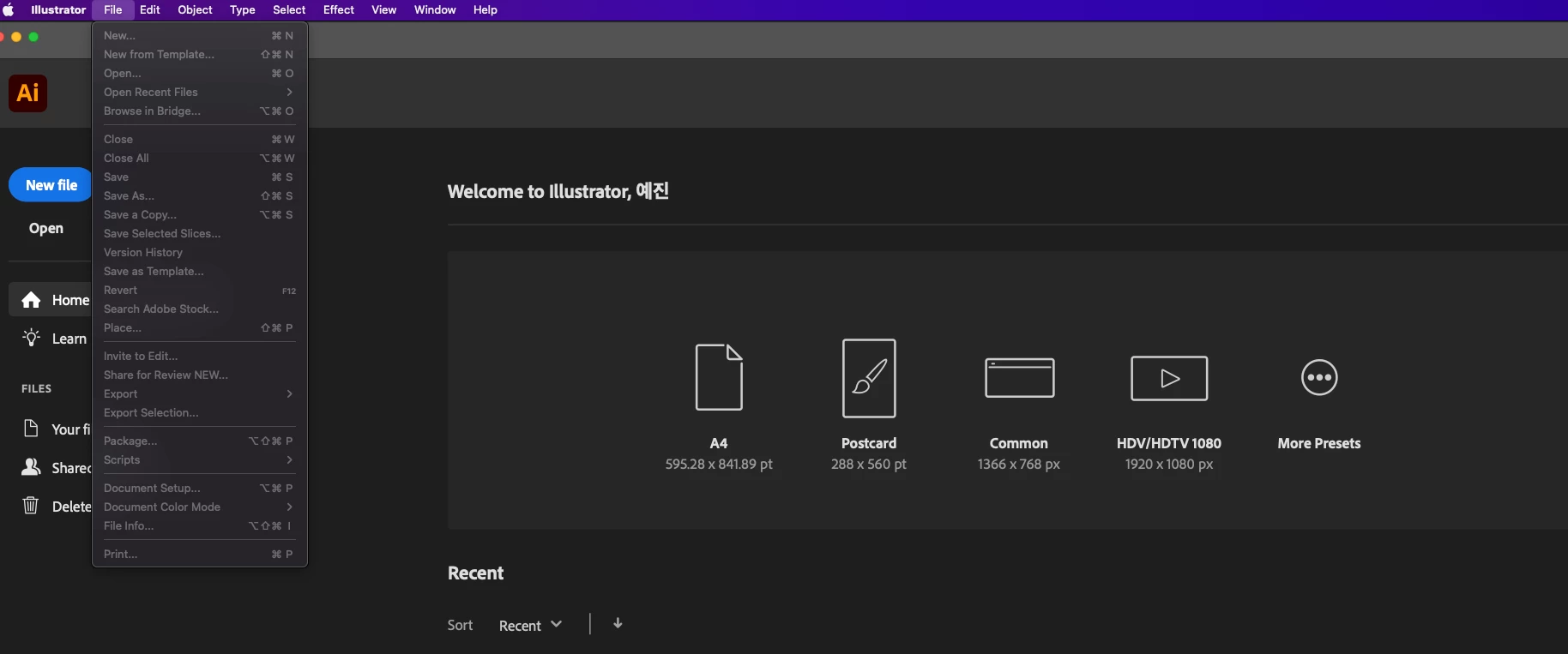Click the More Presets label
This screenshot has height=654, width=1568.
[x=1319, y=443]
